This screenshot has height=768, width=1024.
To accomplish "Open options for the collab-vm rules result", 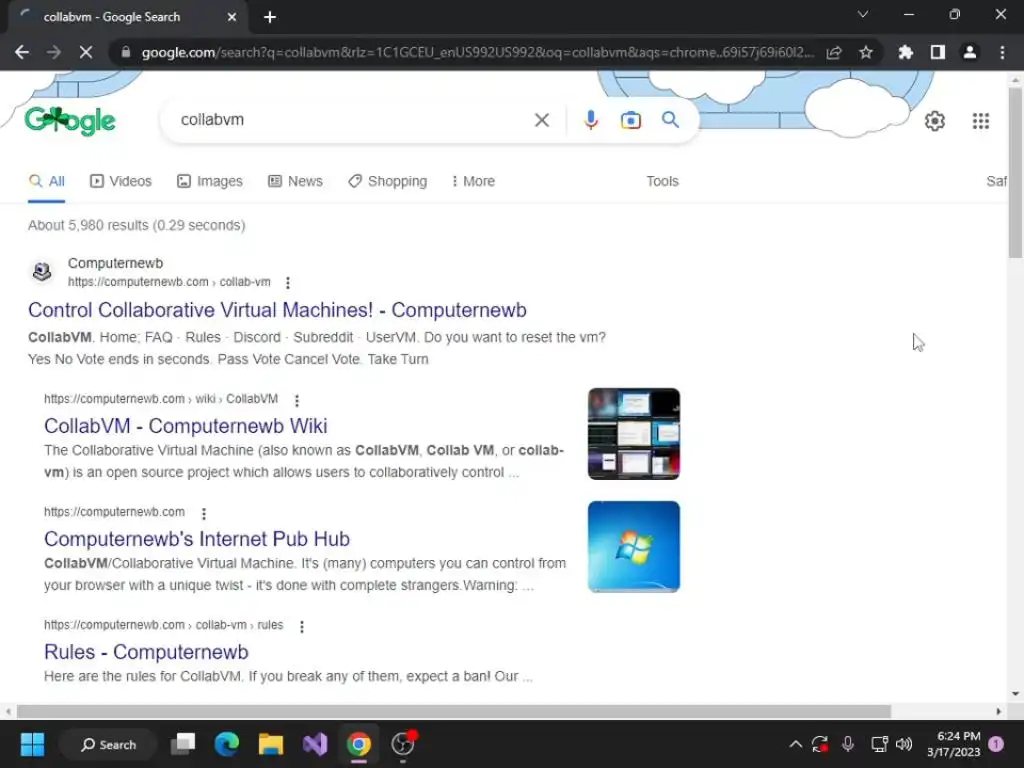I will point(301,627).
